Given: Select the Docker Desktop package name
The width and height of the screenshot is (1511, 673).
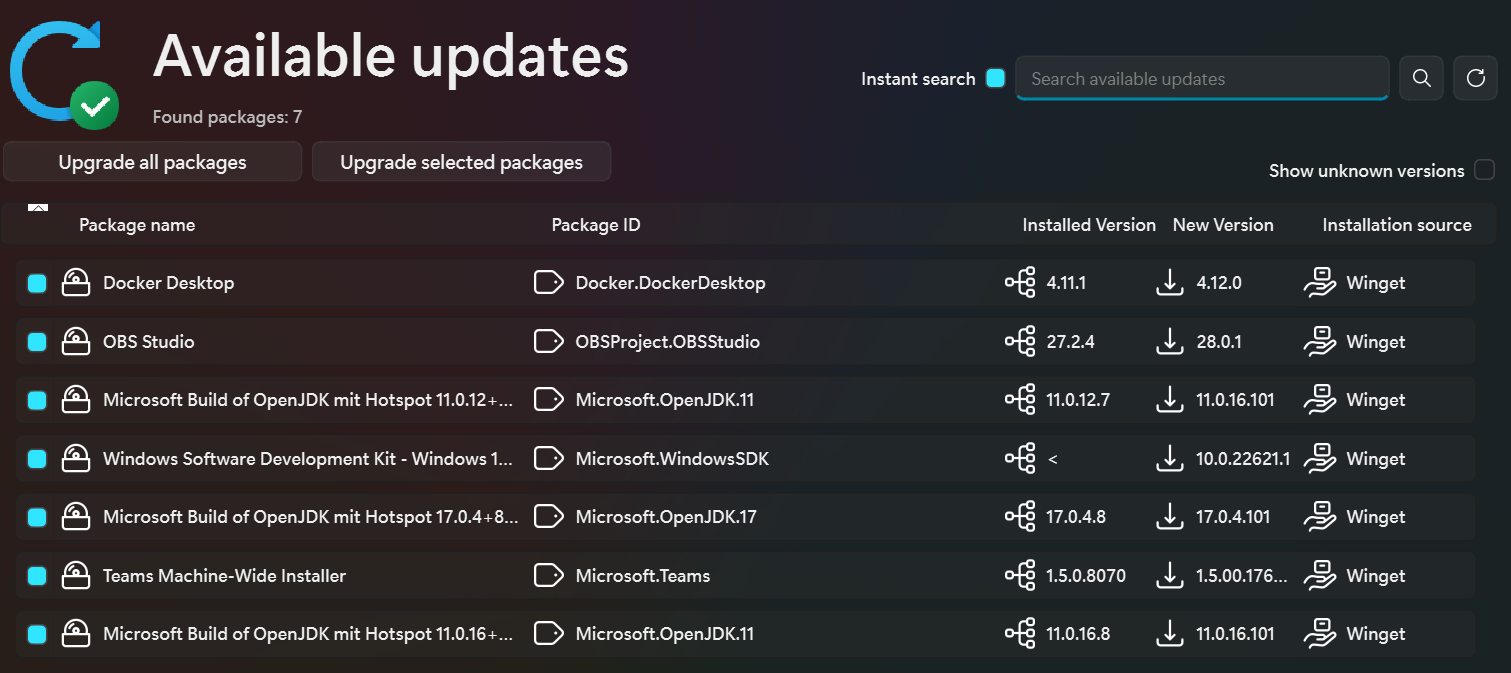Looking at the screenshot, I should 168,283.
